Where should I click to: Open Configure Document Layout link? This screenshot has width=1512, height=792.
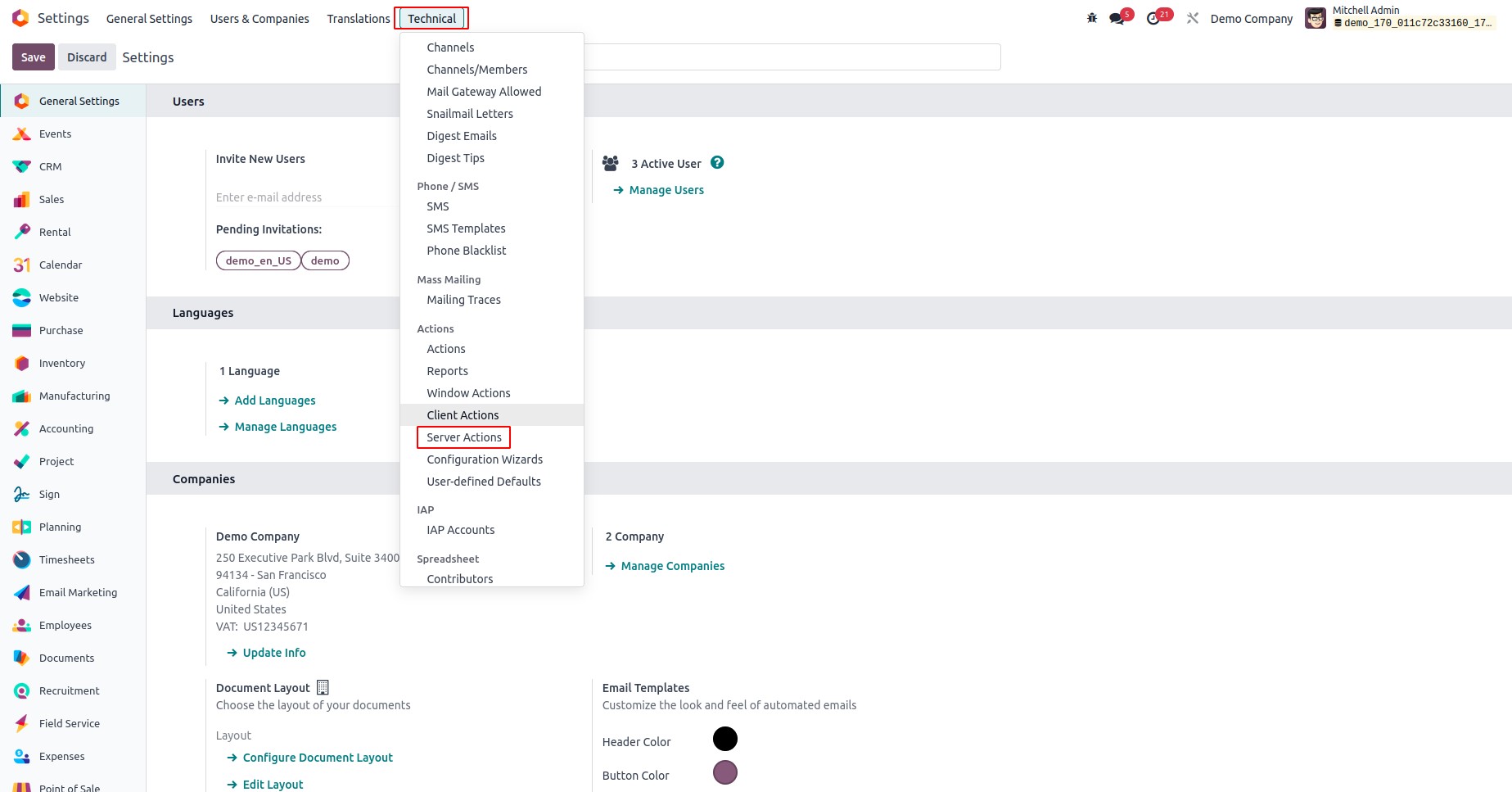[x=309, y=758]
